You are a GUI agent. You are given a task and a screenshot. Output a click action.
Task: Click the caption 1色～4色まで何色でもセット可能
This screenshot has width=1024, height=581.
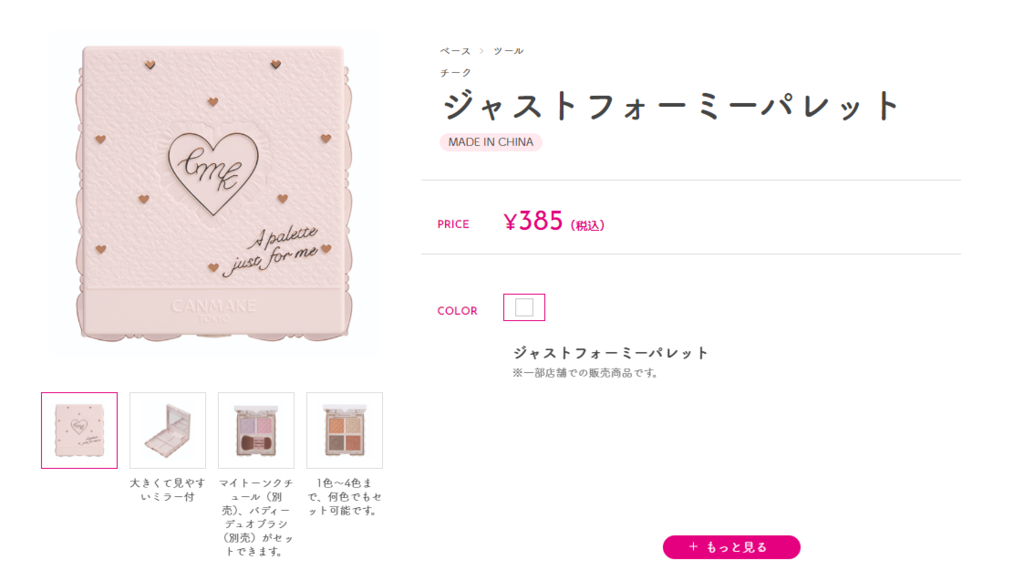pos(345,497)
